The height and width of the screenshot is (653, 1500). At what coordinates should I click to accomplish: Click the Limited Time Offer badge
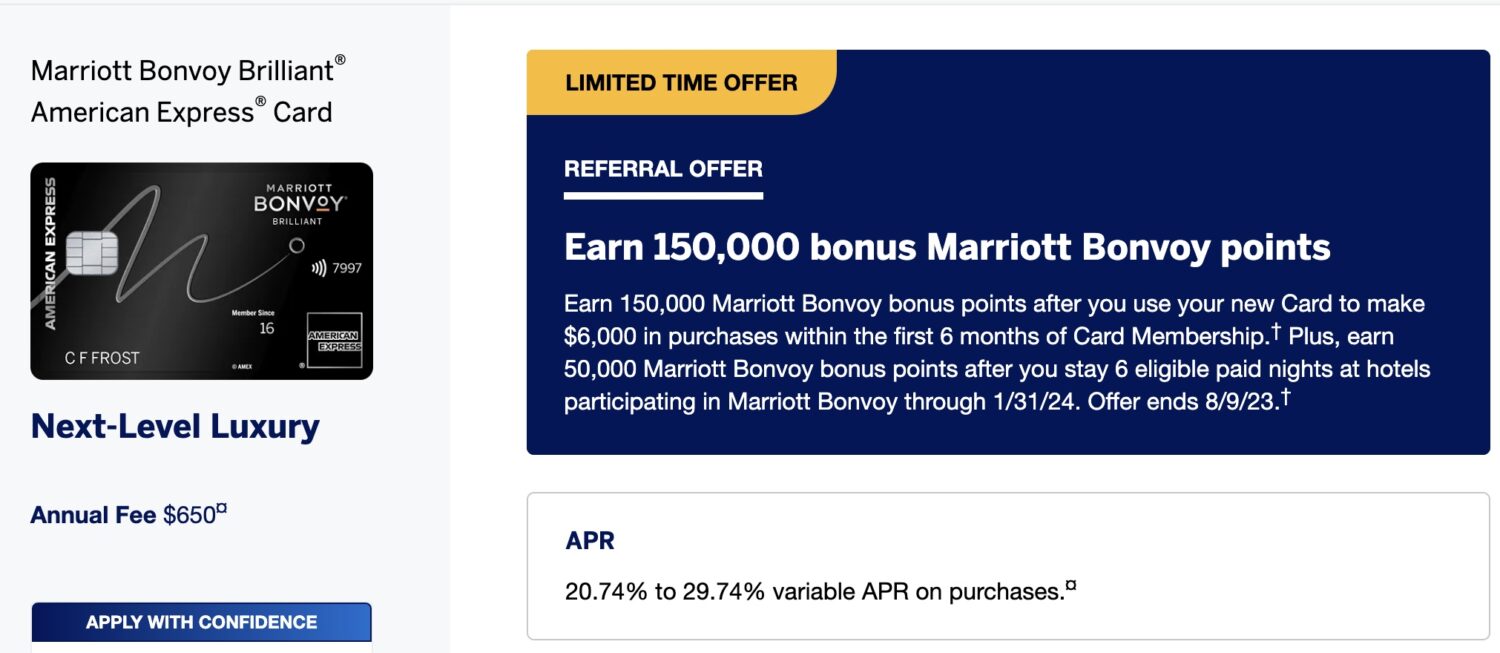click(x=681, y=83)
